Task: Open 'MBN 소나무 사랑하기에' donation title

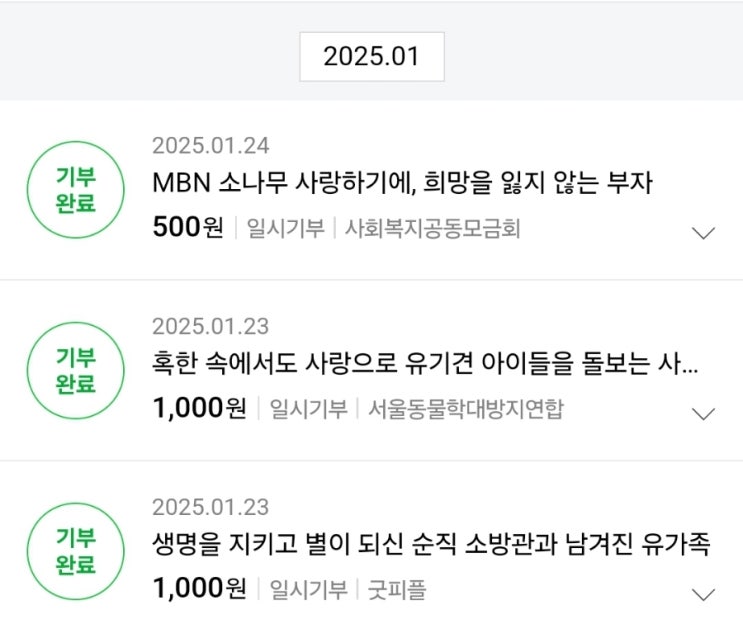Action: 402,184
